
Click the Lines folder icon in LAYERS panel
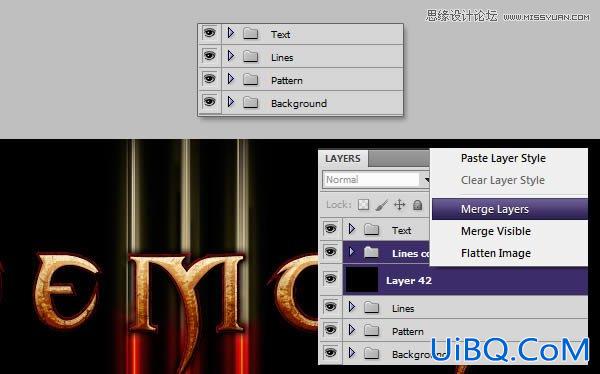coord(372,307)
